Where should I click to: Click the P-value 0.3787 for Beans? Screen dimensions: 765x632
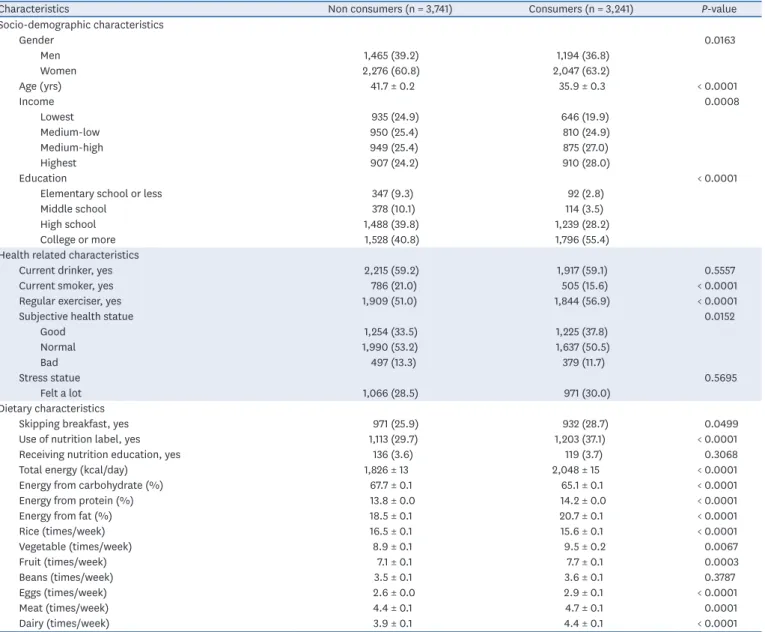click(720, 577)
